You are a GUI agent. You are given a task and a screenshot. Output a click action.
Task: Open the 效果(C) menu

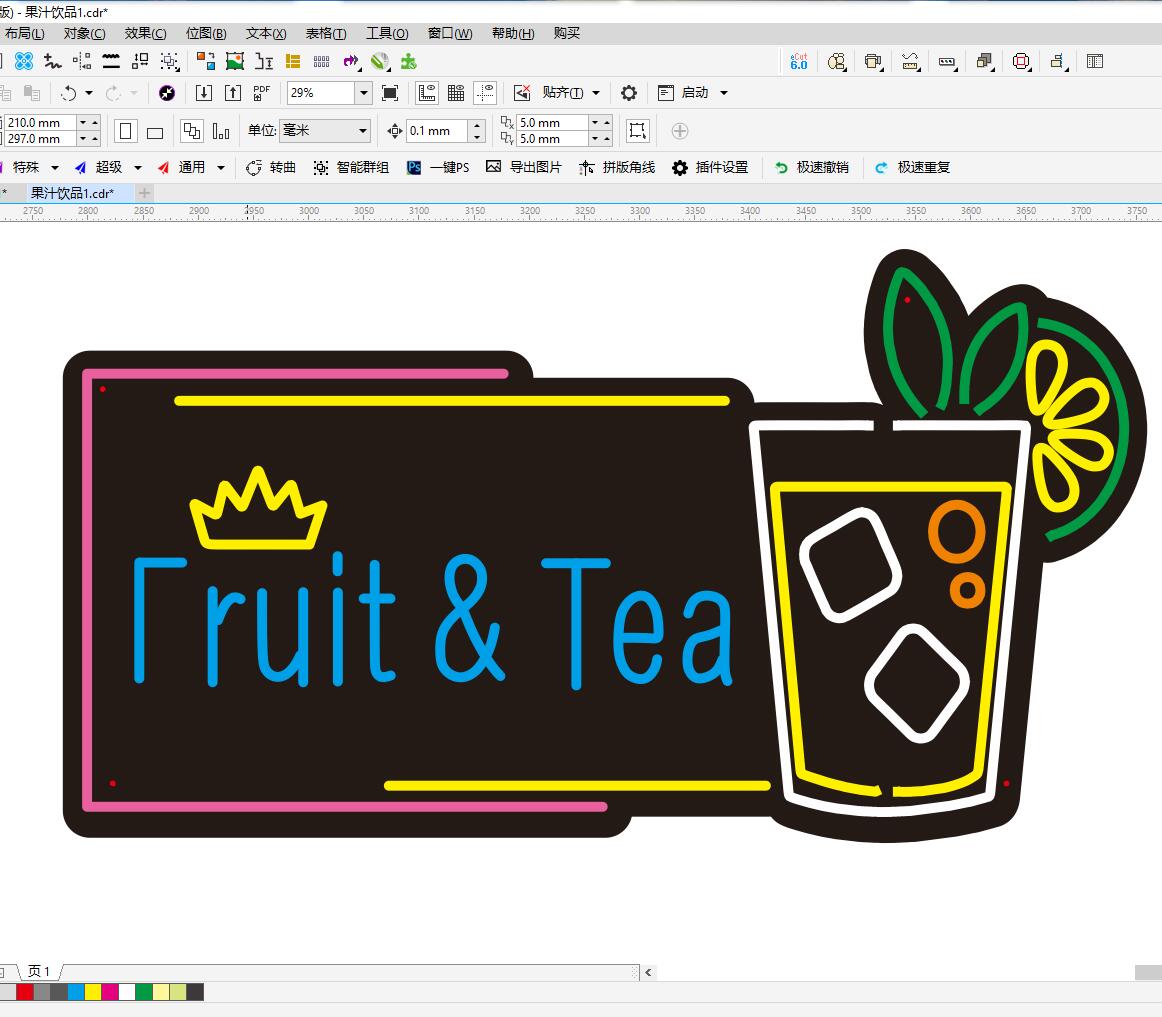pos(145,33)
